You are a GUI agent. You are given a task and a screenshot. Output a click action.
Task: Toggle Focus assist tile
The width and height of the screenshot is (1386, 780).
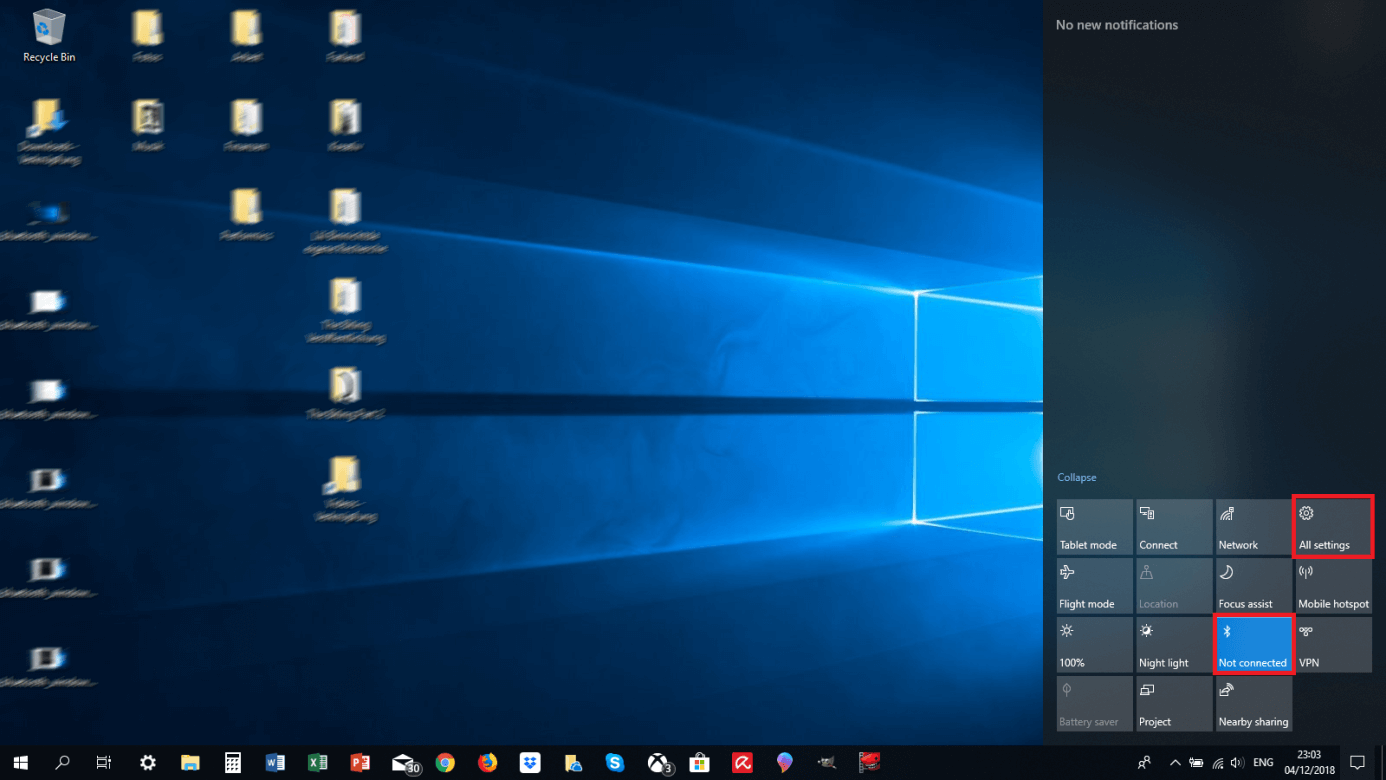coord(1254,586)
